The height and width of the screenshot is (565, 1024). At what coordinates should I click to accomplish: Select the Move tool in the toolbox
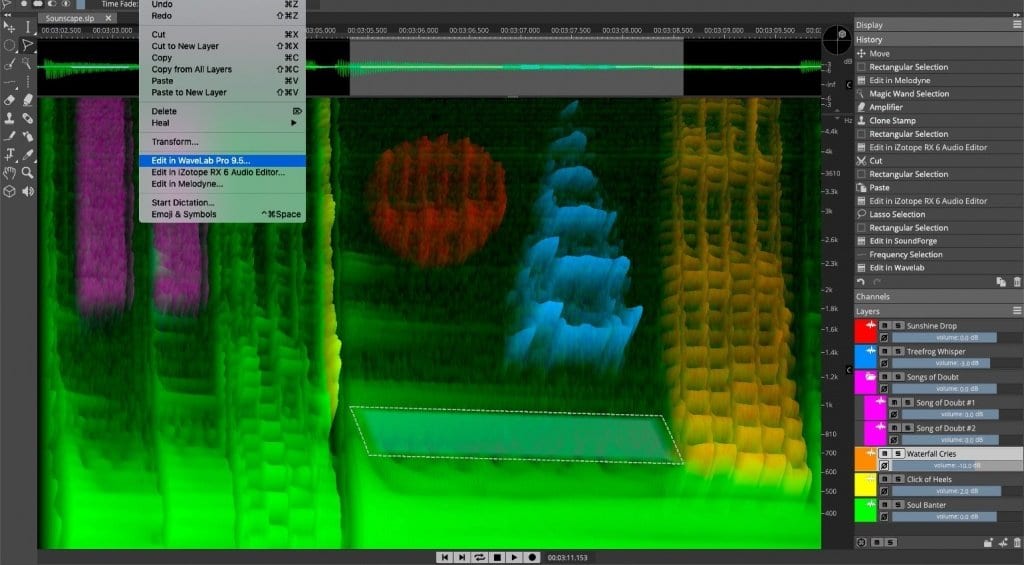(x=9, y=27)
